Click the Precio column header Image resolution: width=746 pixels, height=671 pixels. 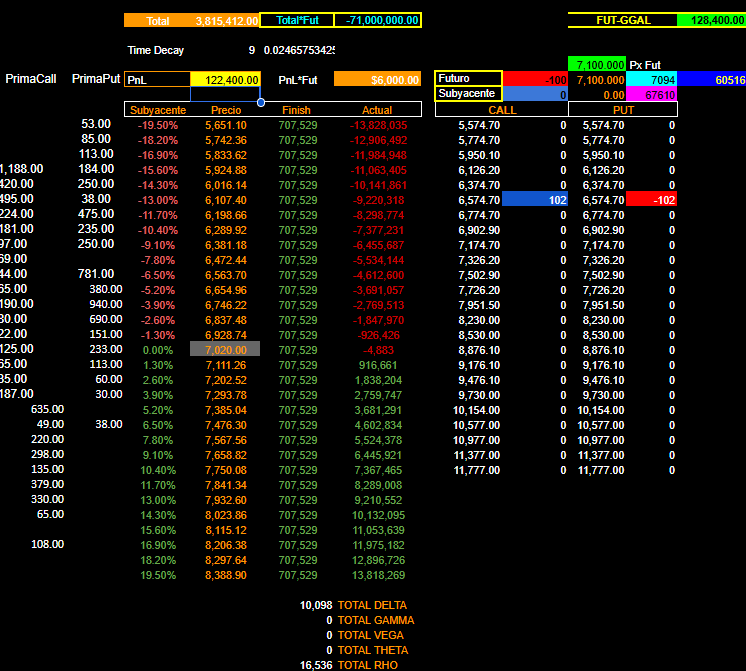click(226, 110)
